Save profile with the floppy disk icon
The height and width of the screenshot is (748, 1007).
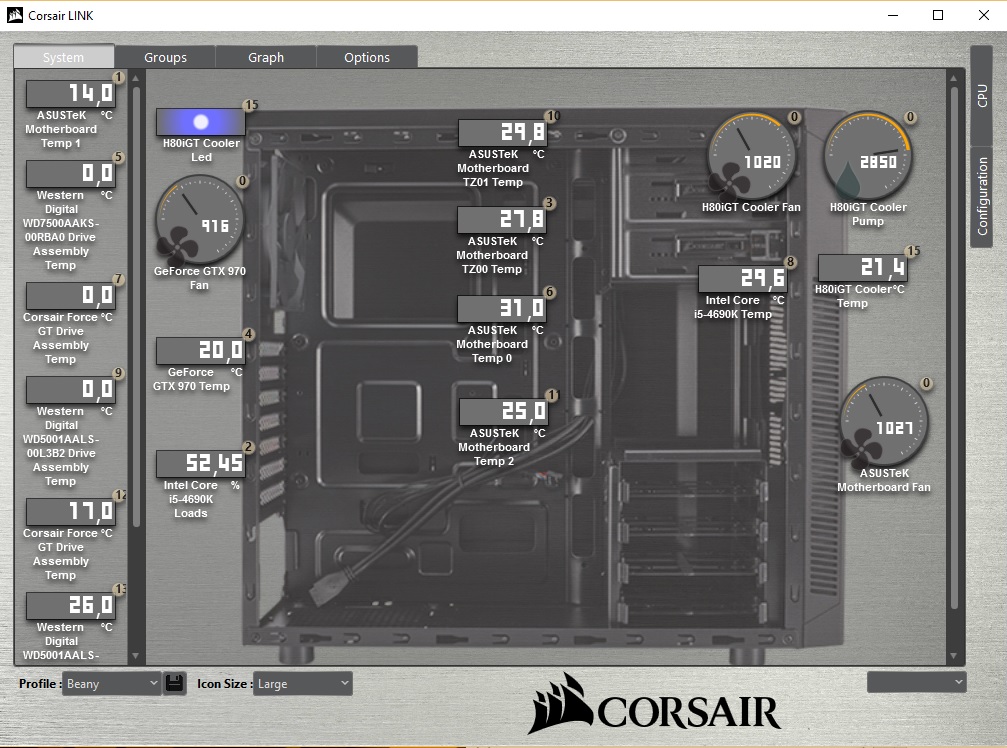click(174, 683)
